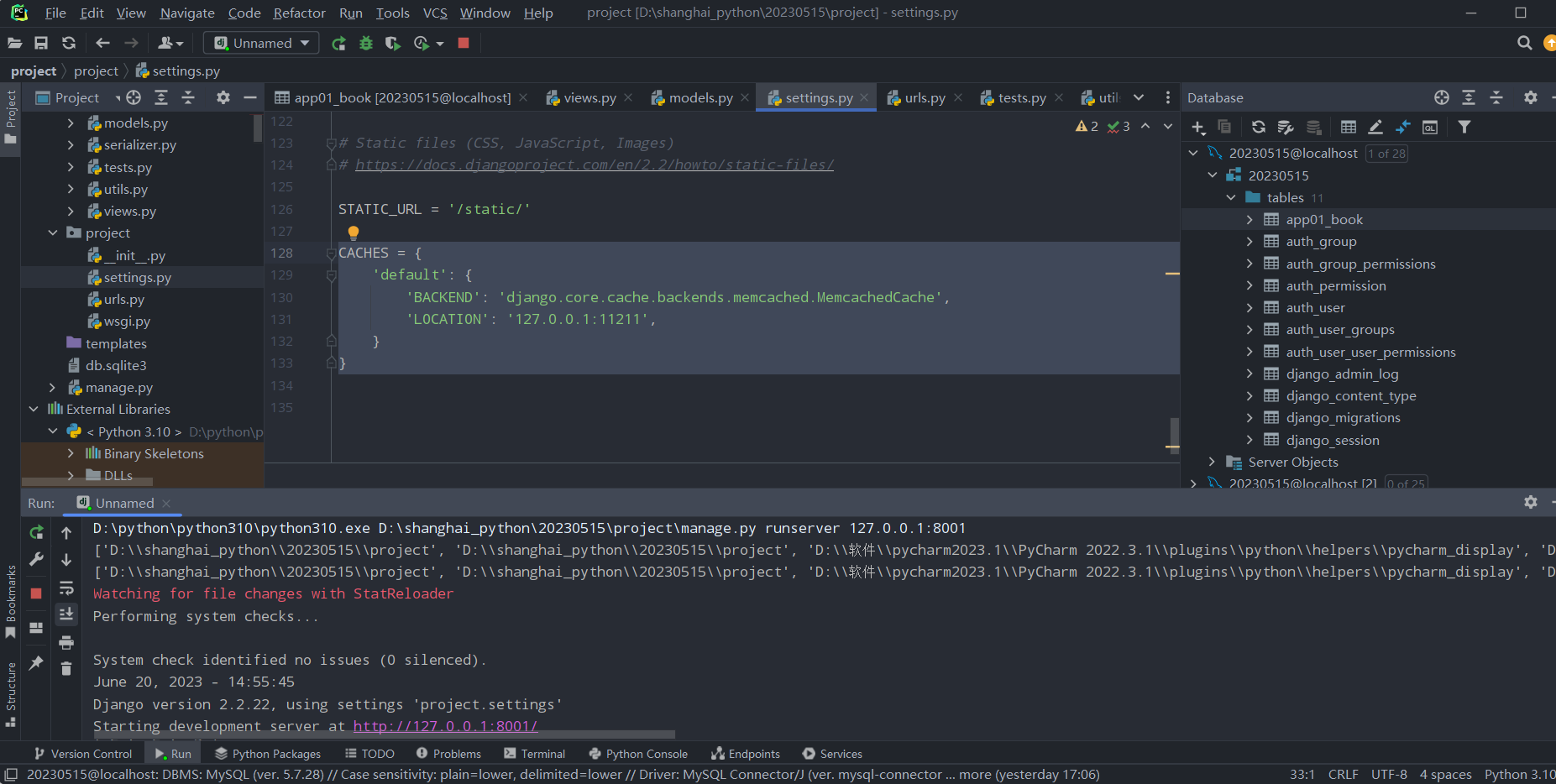
Task: Toggle the TODO tool window button
Action: point(369,754)
